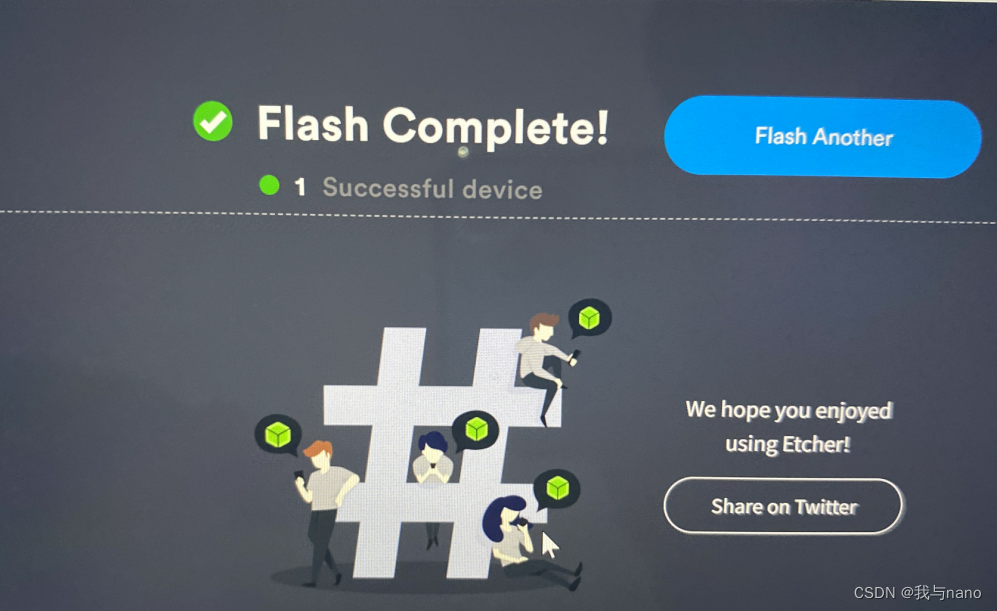
Task: Click the CSDN watermark text
Action: [x=917, y=593]
